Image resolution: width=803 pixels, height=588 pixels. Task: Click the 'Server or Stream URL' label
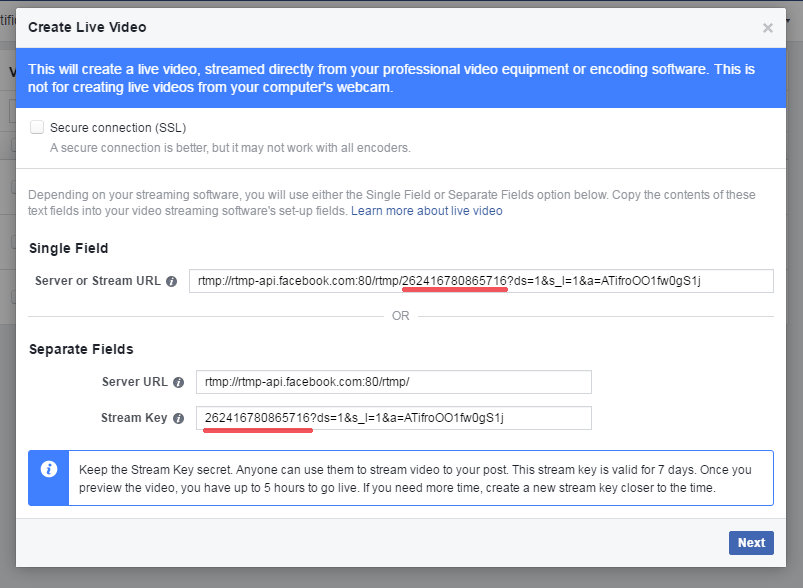pyautogui.click(x=98, y=281)
